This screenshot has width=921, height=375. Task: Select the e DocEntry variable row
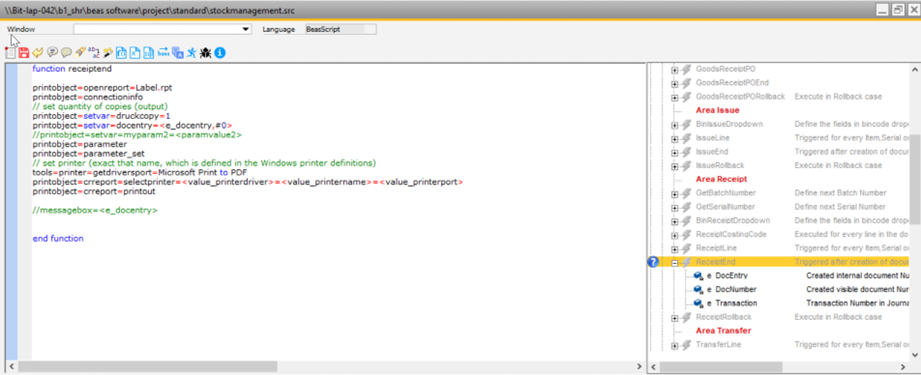tap(727, 276)
